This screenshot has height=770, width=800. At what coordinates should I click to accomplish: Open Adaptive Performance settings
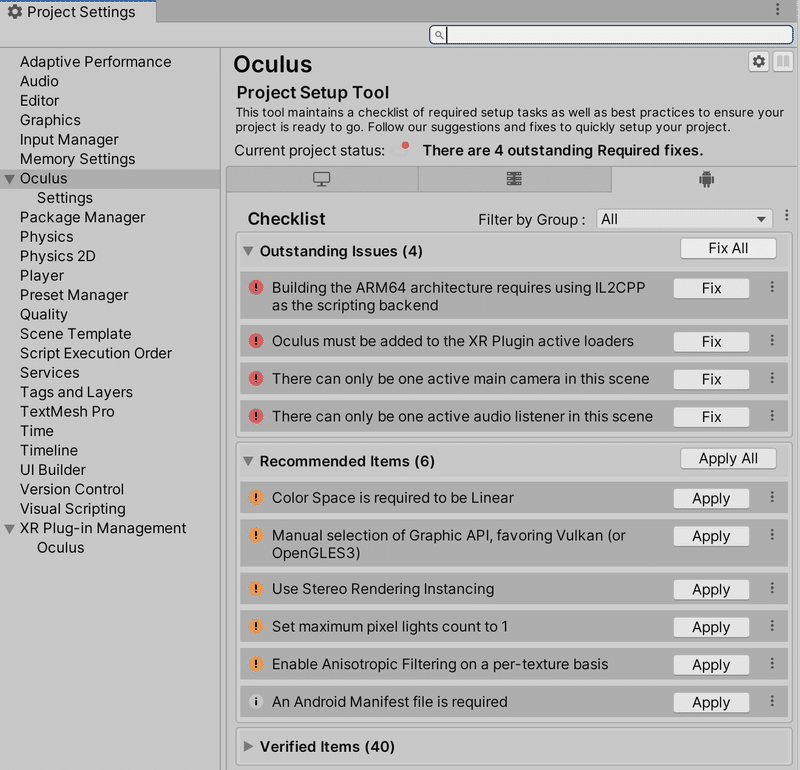95,62
